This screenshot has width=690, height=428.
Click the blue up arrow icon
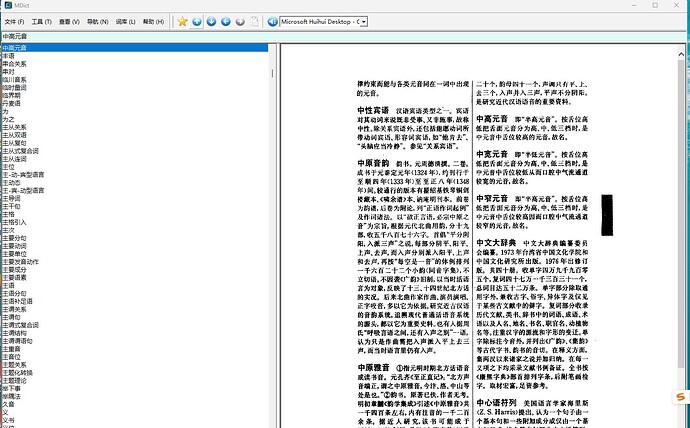point(197,21)
